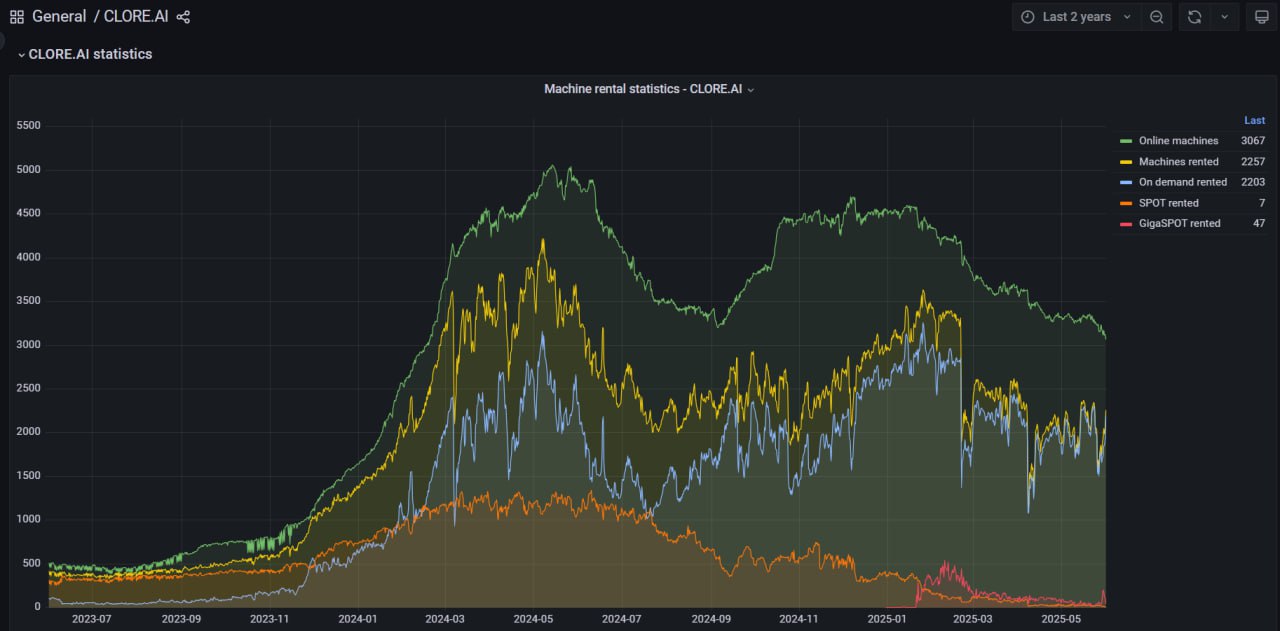This screenshot has height=631, width=1280.
Task: Zoom out the time range
Action: [1156, 17]
